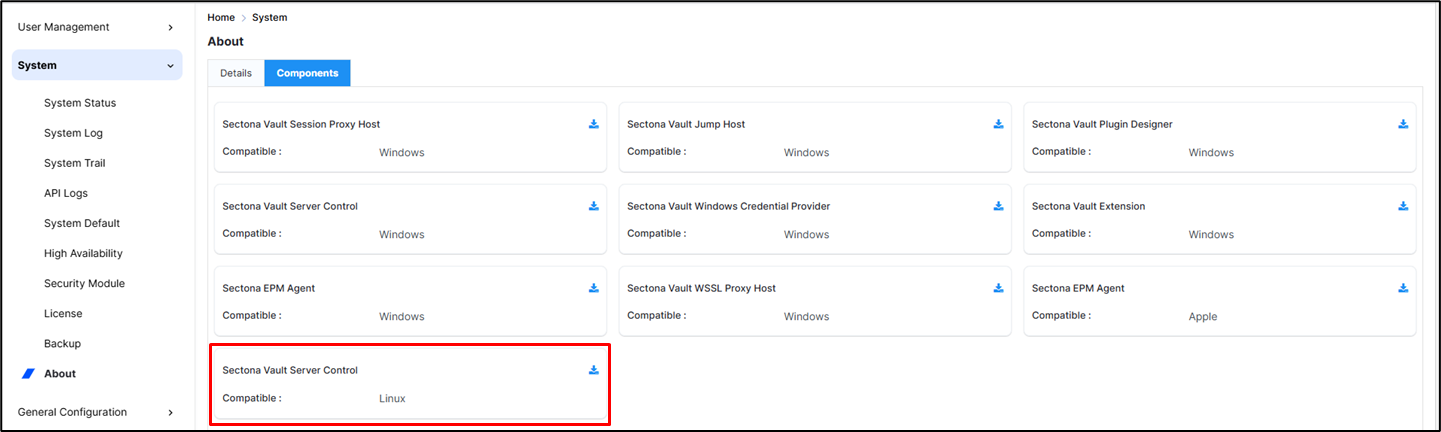Viewport: 1441px width, 432px height.
Task: Click Sectona Vault Extension title
Action: point(1088,206)
